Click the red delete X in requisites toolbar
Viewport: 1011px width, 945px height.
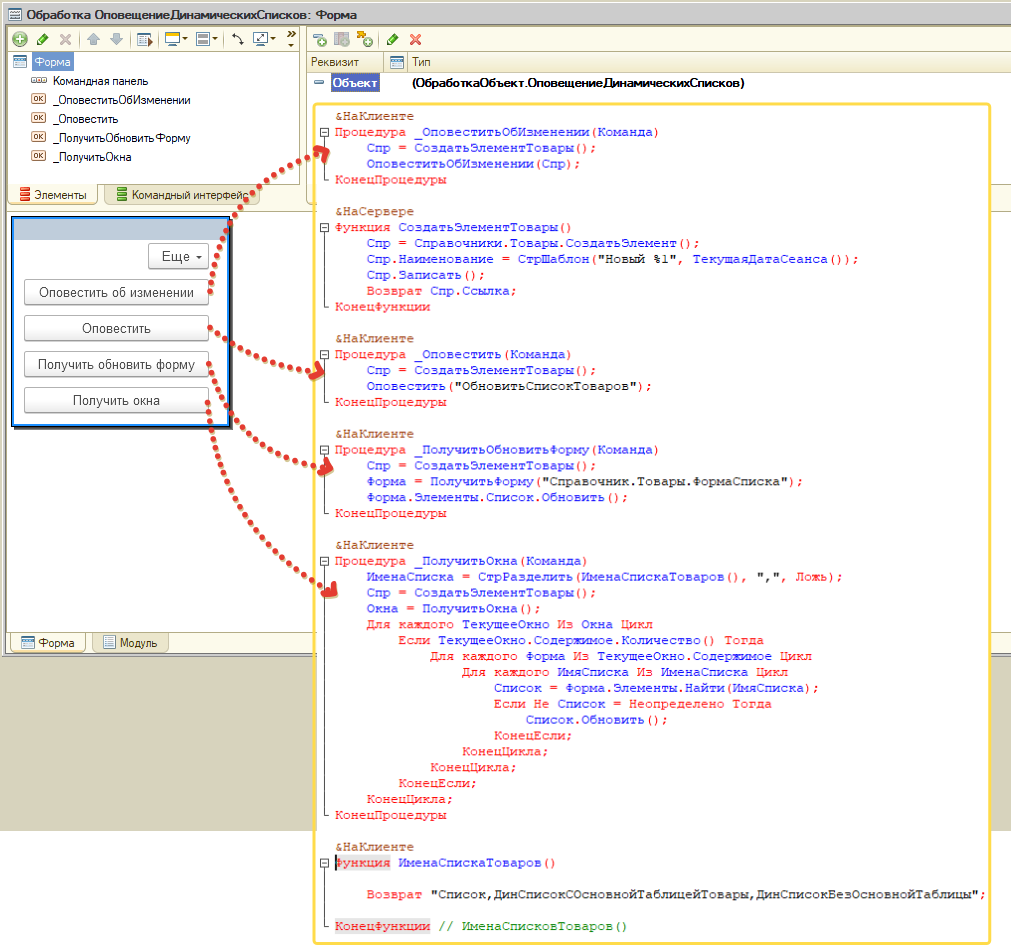(416, 39)
